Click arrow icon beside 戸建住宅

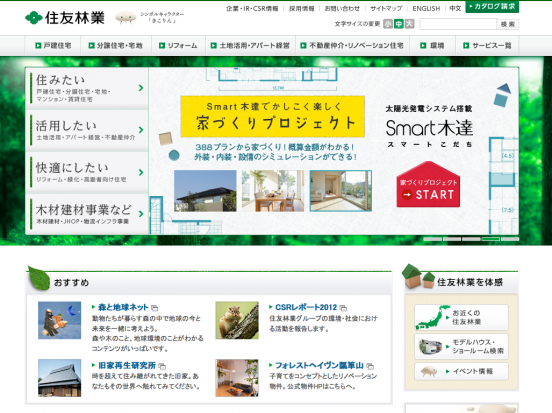click(x=38, y=45)
